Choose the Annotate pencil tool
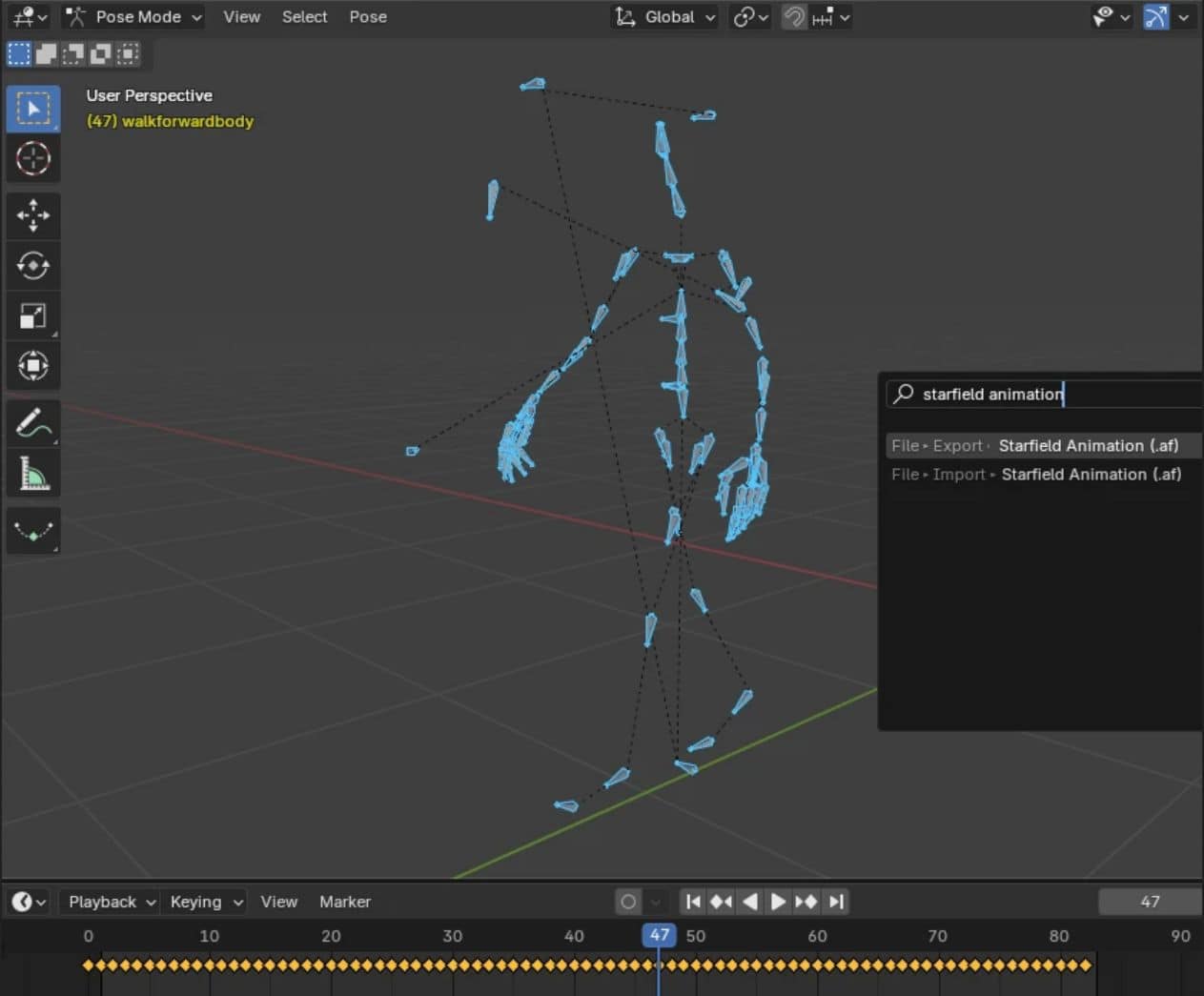This screenshot has width=1204, height=996. coord(33,423)
